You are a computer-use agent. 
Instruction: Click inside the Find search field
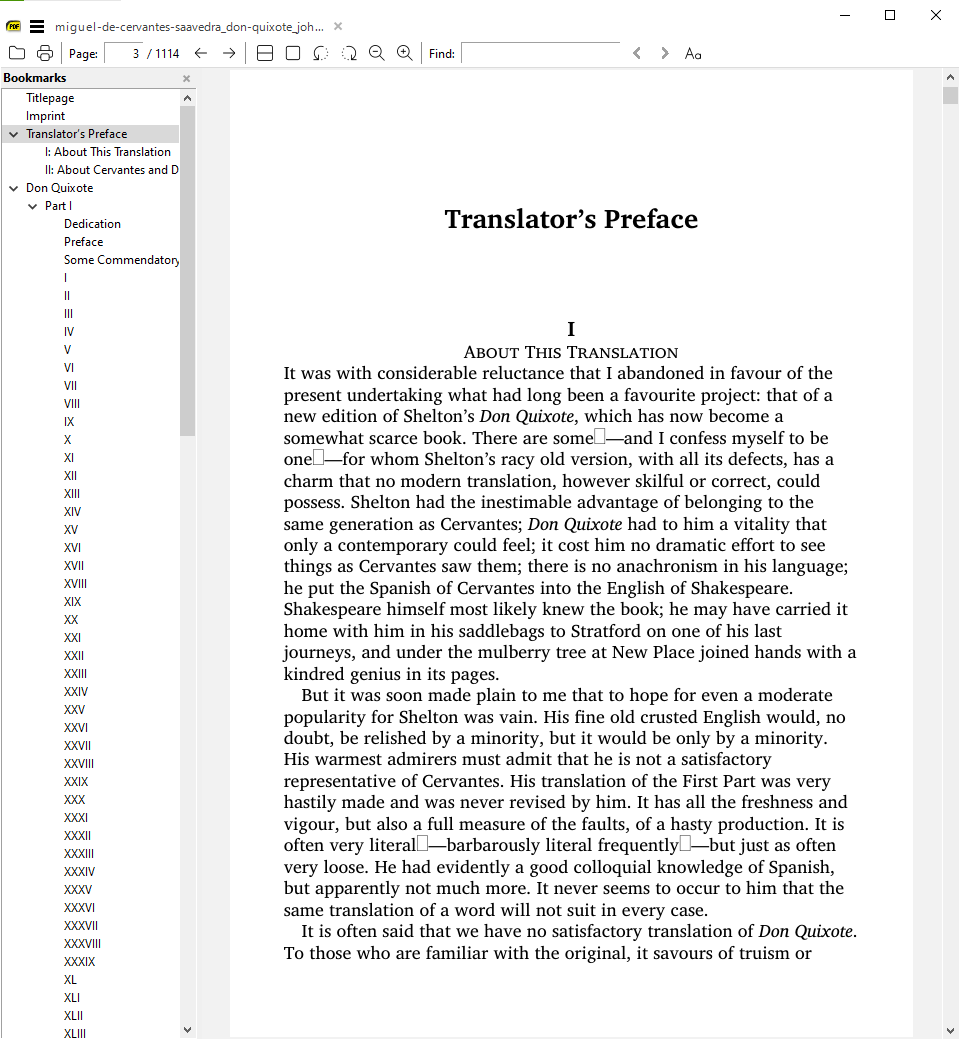pos(540,53)
